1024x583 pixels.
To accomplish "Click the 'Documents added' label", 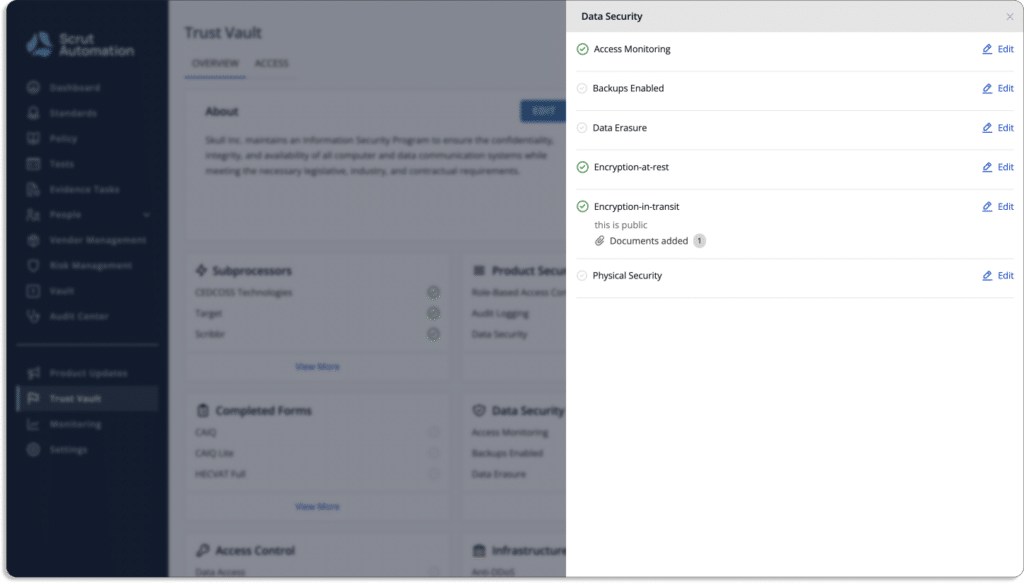I will pyautogui.click(x=648, y=241).
